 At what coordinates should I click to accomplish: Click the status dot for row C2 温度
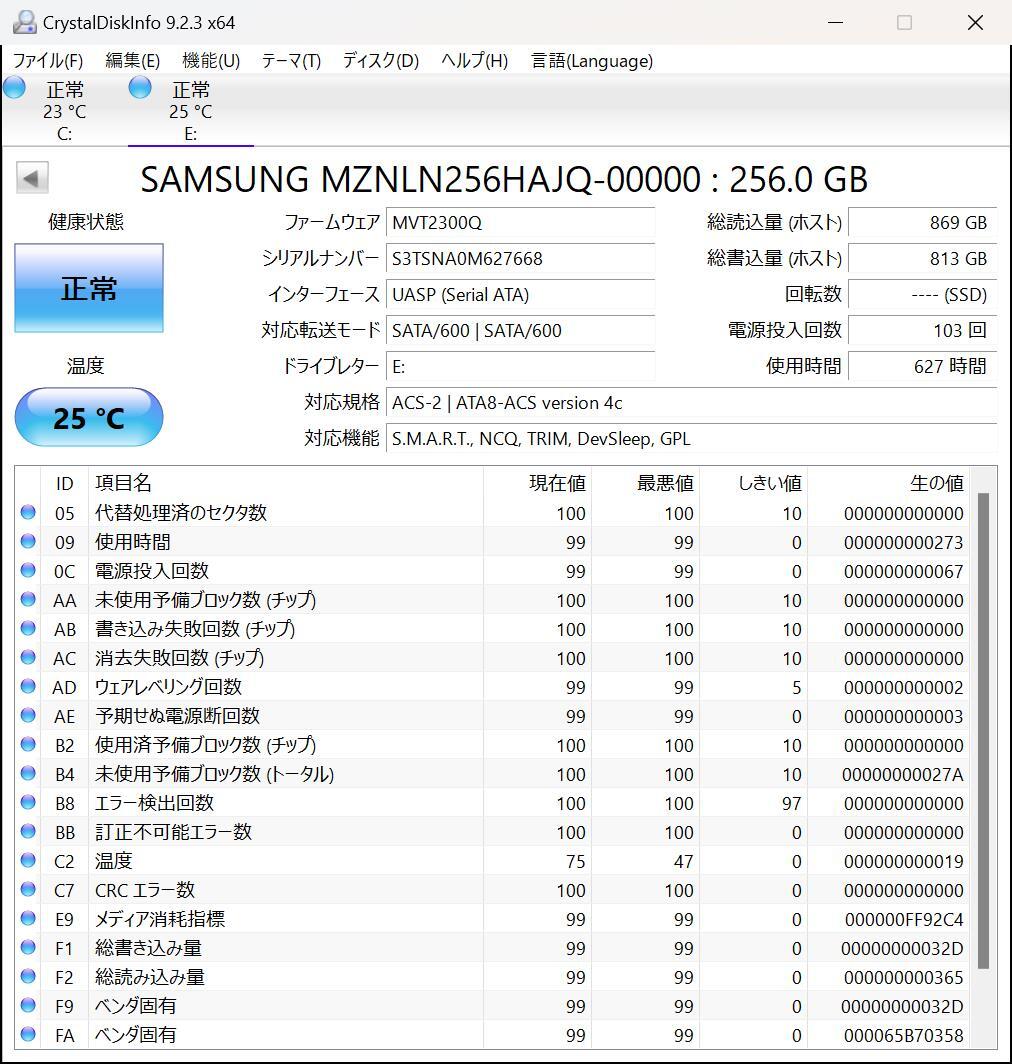pos(28,860)
